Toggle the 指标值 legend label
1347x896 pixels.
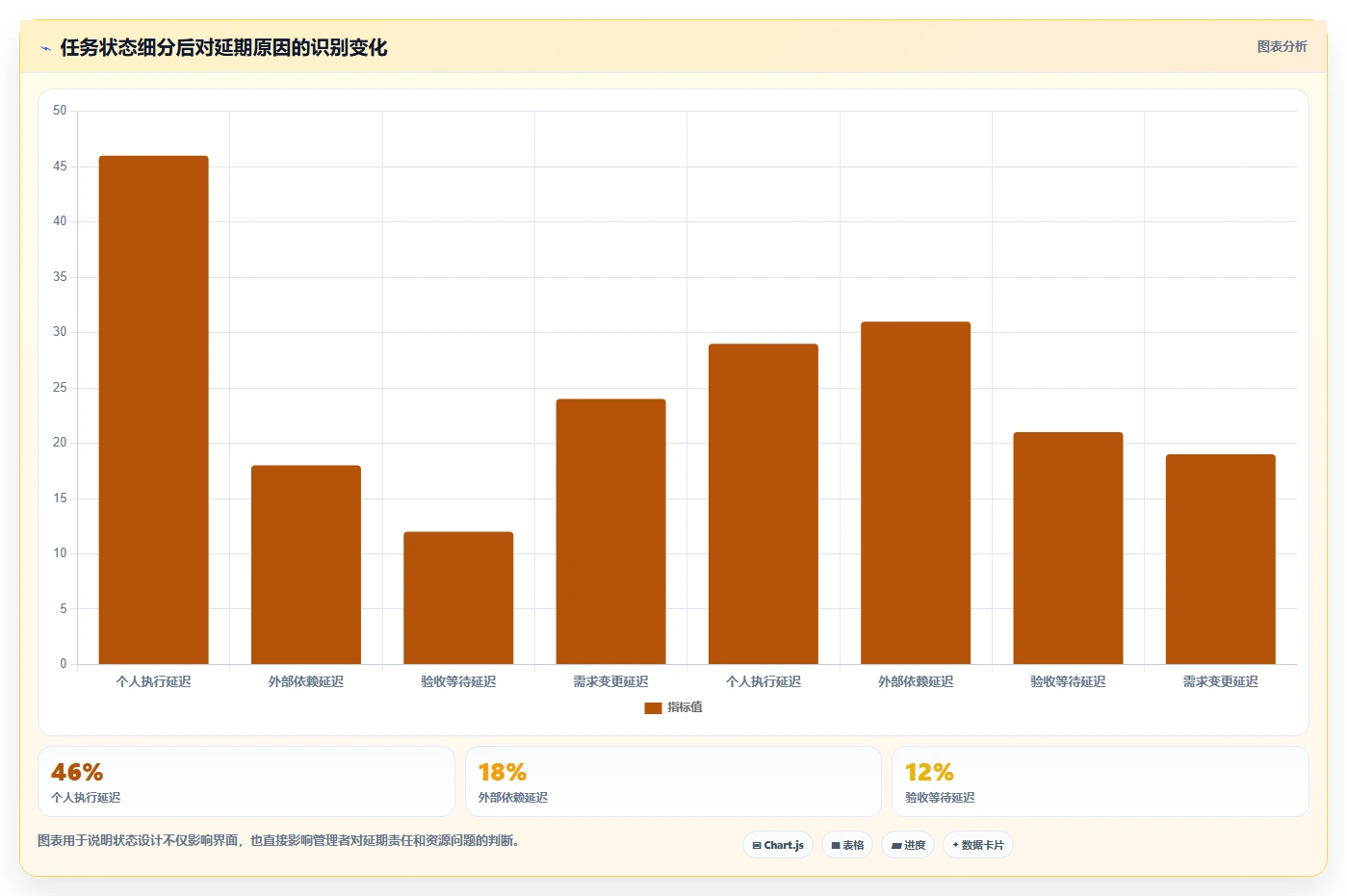pyautogui.click(x=685, y=707)
